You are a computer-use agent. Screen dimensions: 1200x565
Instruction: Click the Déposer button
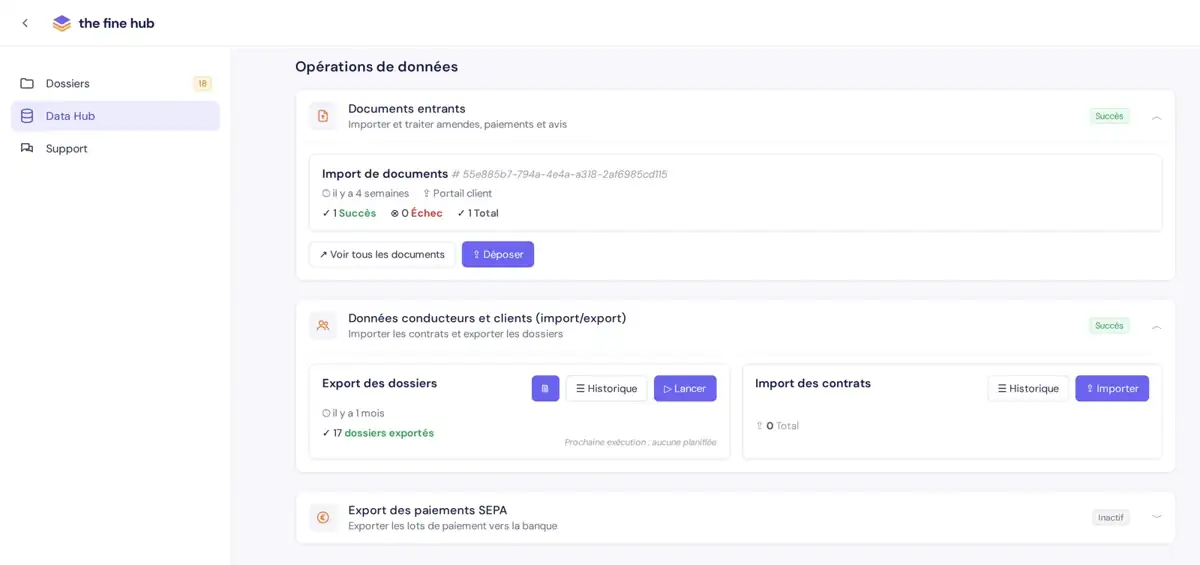498,254
